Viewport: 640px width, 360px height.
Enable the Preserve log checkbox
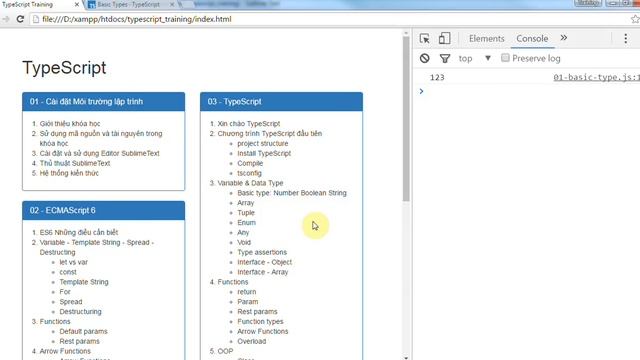[505, 58]
